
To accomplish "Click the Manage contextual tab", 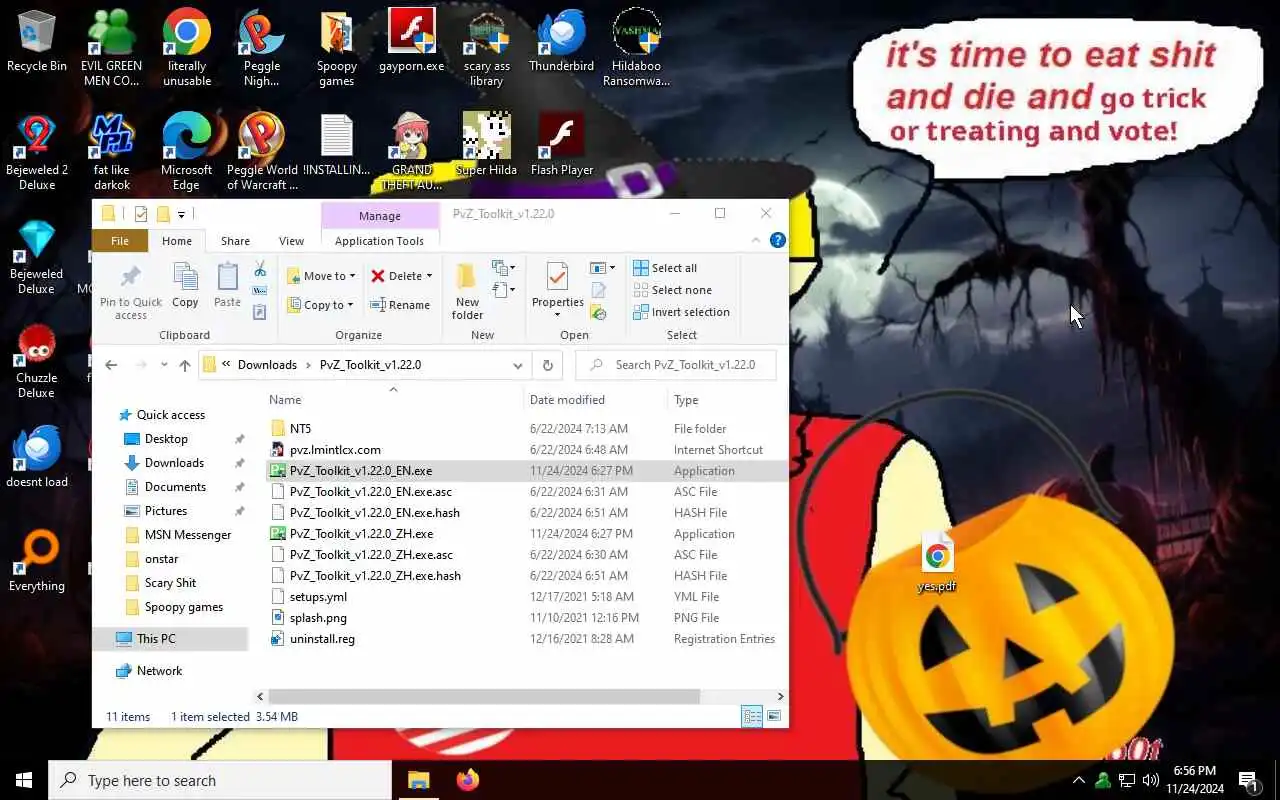I will pyautogui.click(x=380, y=215).
